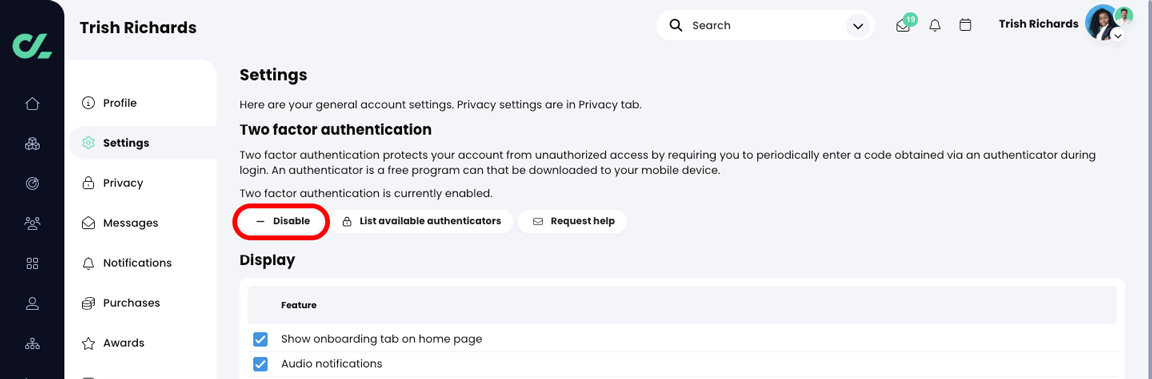Click the small secondary avatar beside profile photo
Image resolution: width=1152 pixels, height=379 pixels.
[1124, 15]
